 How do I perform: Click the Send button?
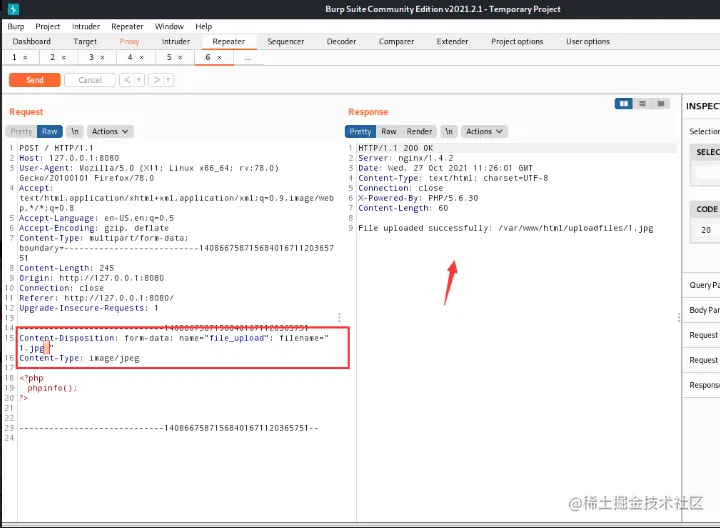(35, 80)
